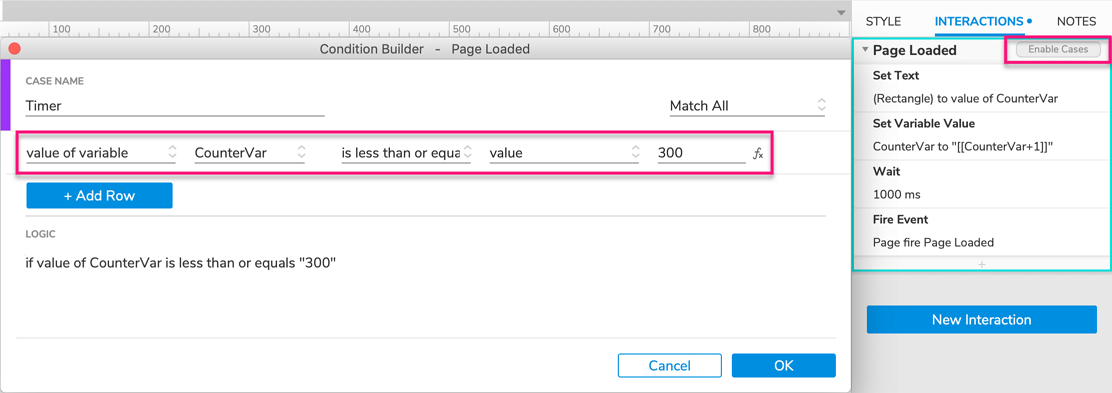The image size is (1112, 393).
Task: Toggle the Enable Cases button
Action: [x=1058, y=50]
